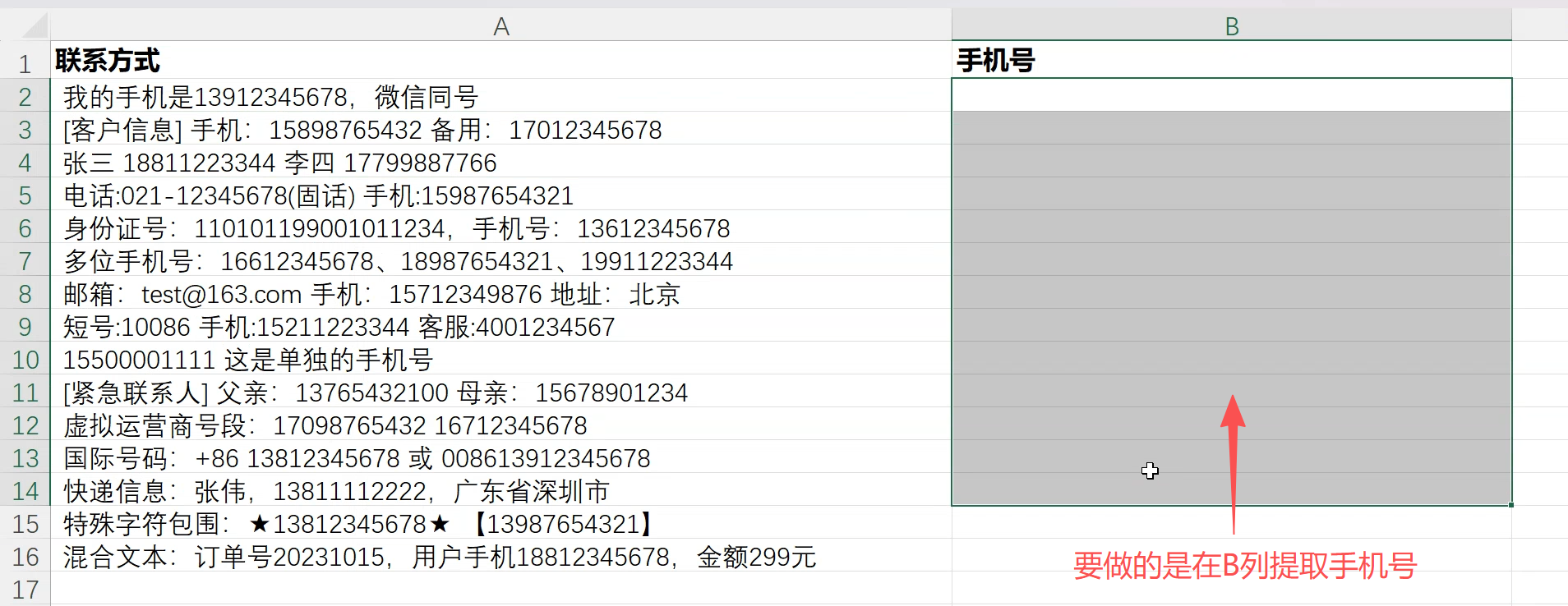Click the Select All corner triangle

tap(35, 26)
